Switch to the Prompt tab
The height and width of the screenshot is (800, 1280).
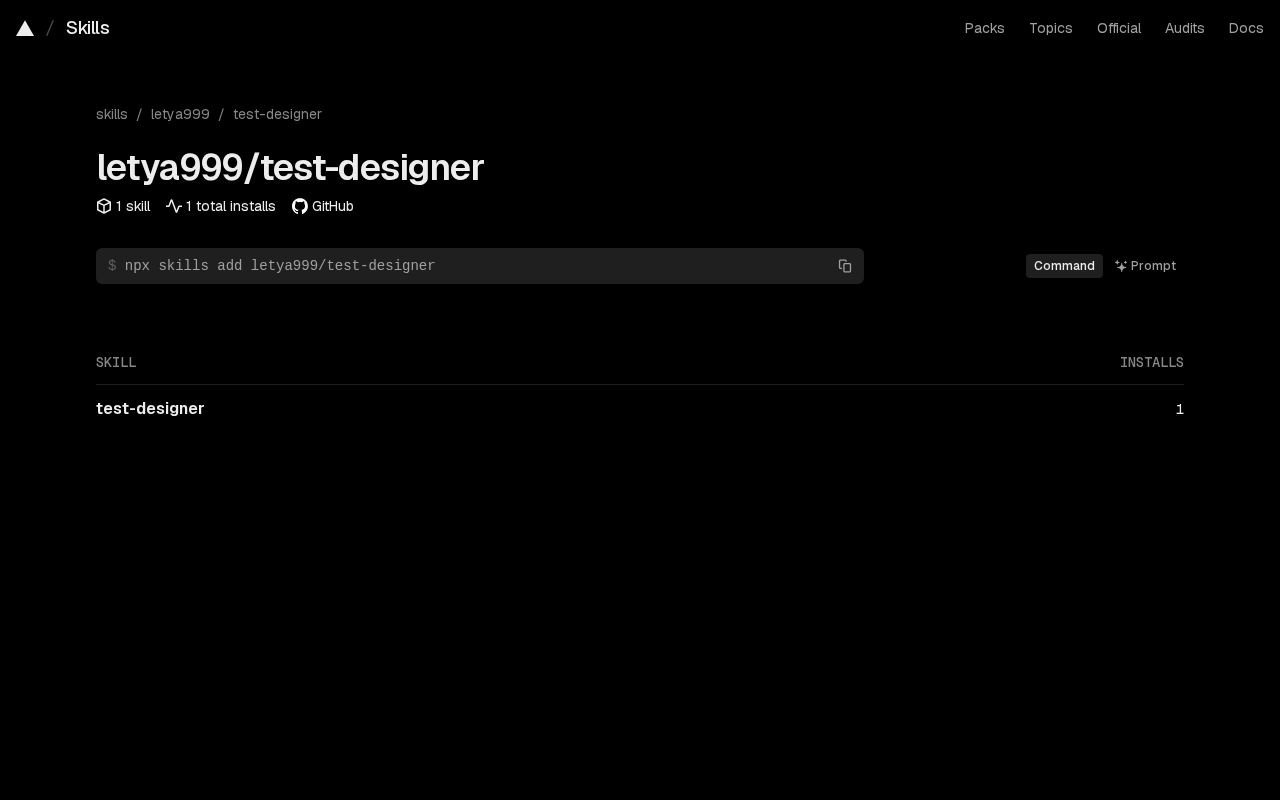[1145, 266]
